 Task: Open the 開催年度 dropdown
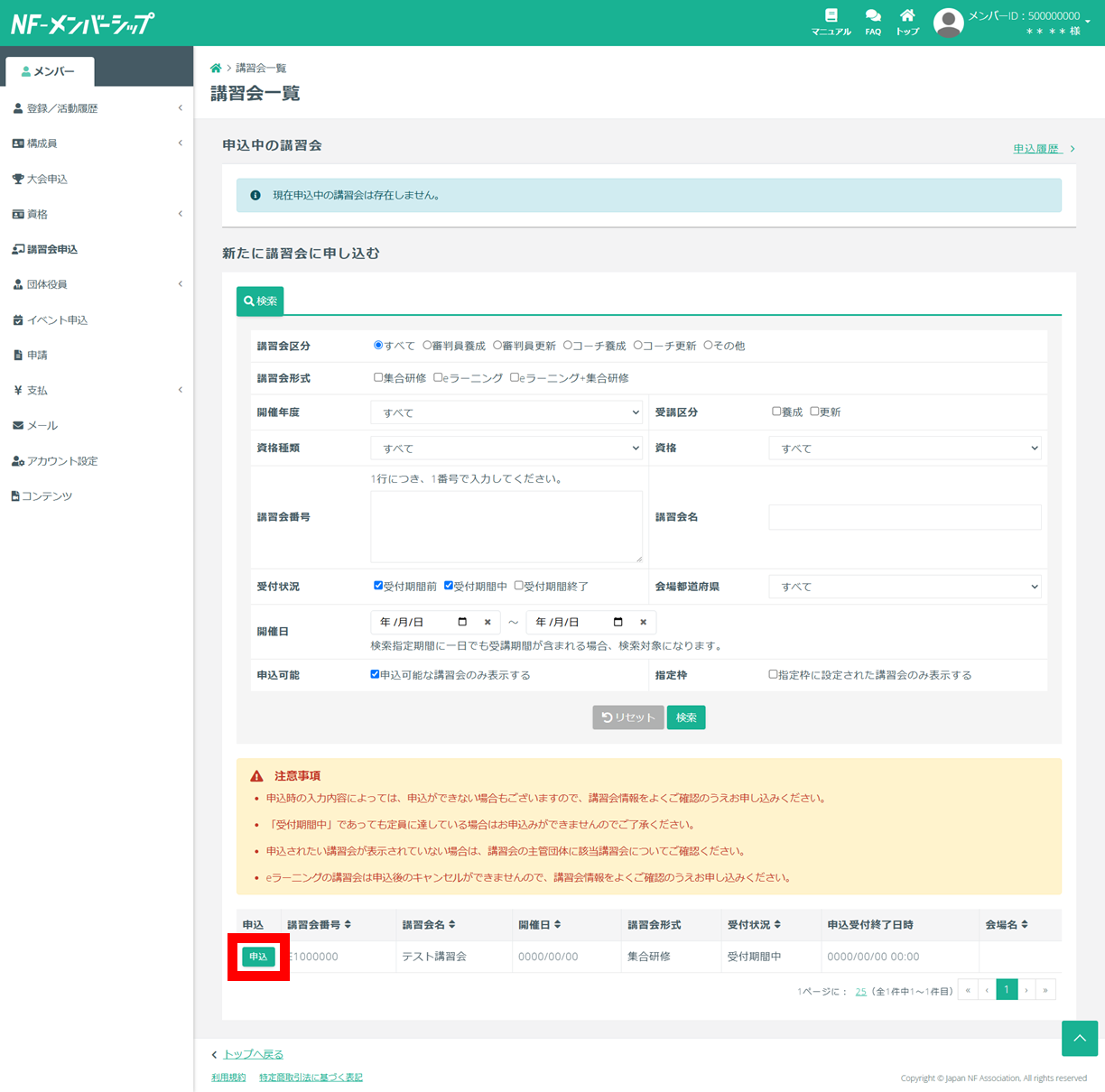click(506, 412)
